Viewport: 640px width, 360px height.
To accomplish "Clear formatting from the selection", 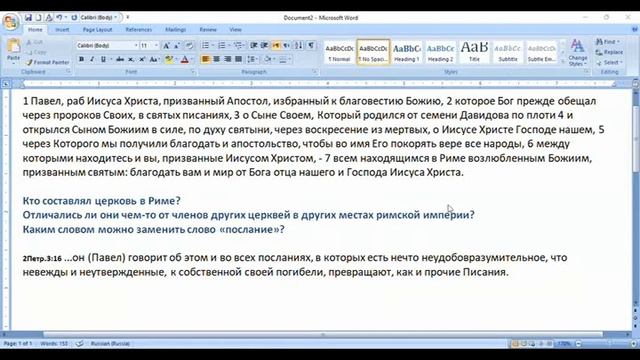I will point(189,46).
